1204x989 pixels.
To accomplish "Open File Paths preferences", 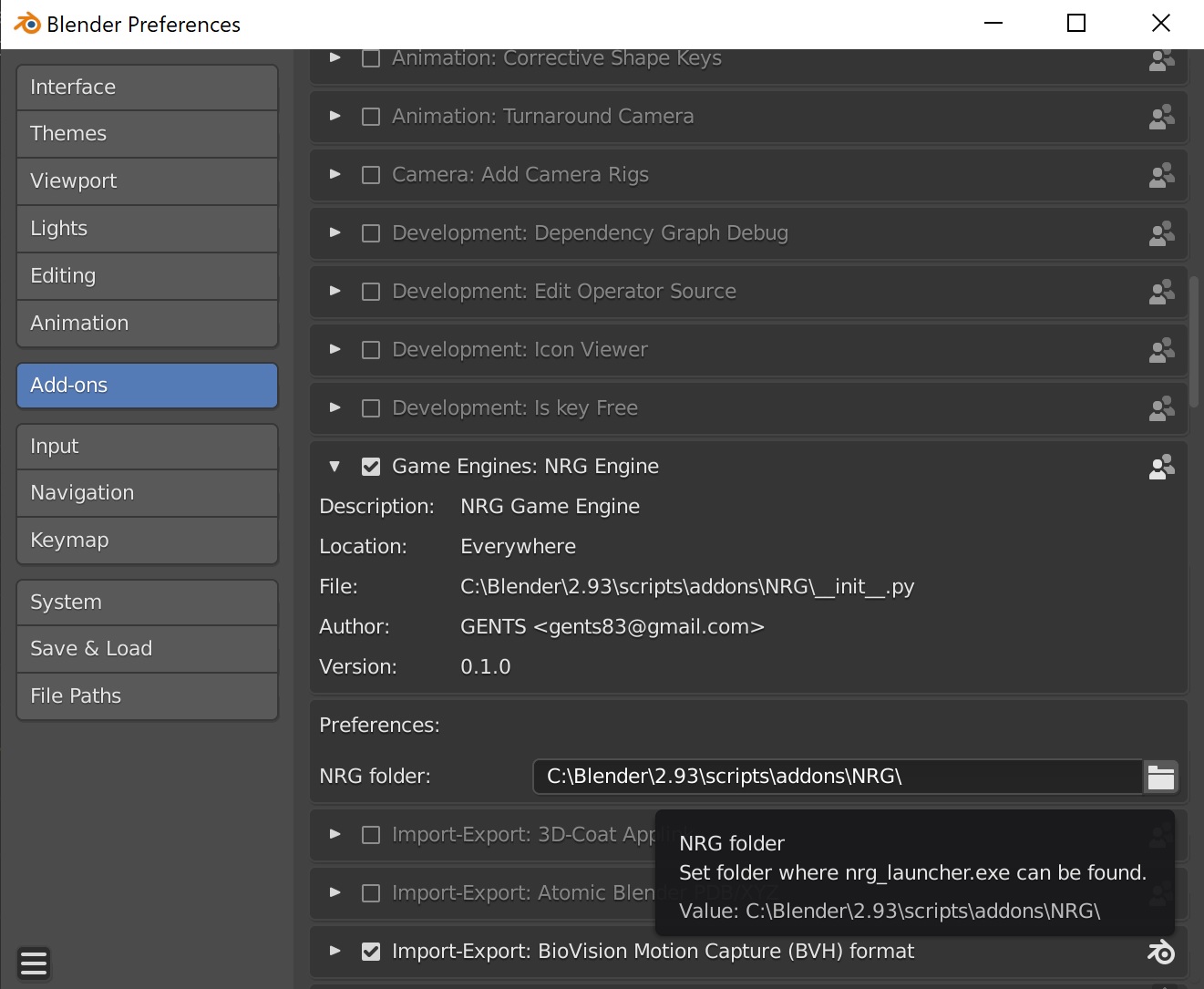I will pyautogui.click(x=147, y=696).
